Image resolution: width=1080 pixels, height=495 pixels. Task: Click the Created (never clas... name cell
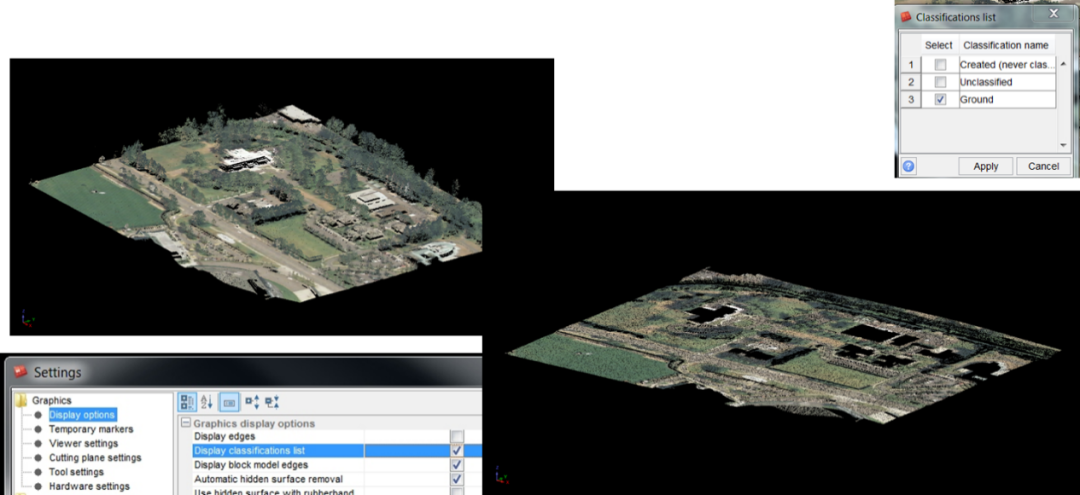(1007, 65)
